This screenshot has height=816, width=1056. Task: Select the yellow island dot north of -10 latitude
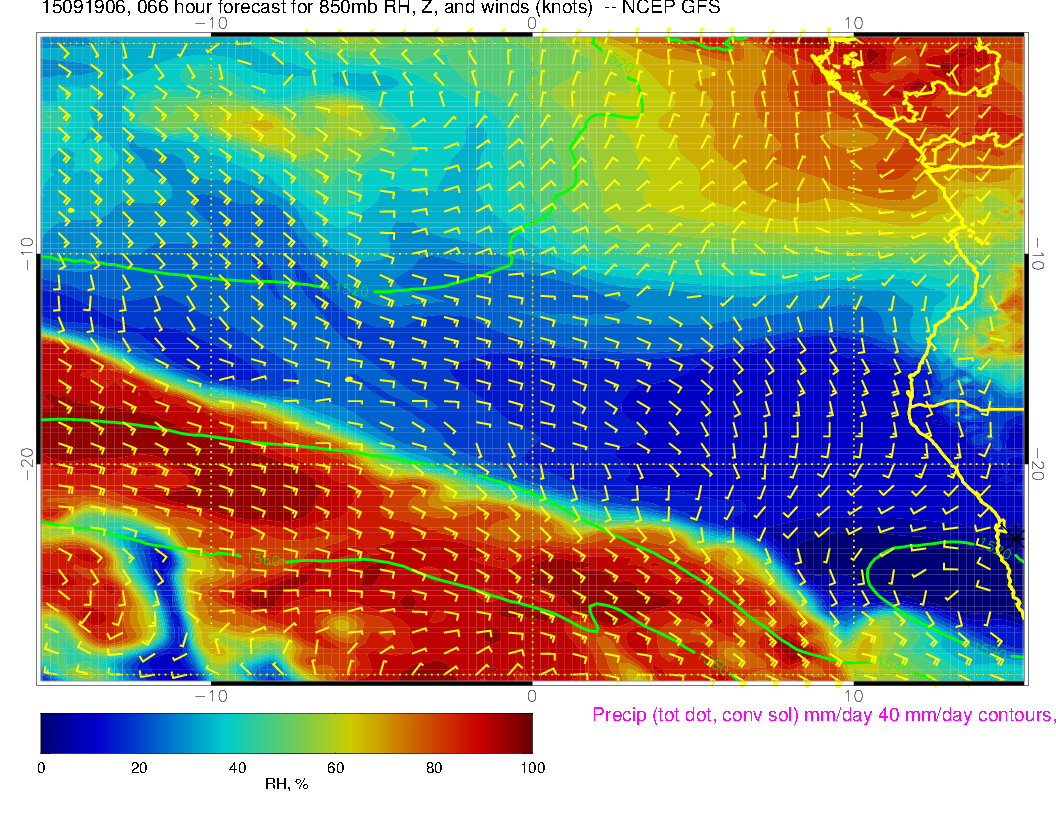[x=71, y=211]
